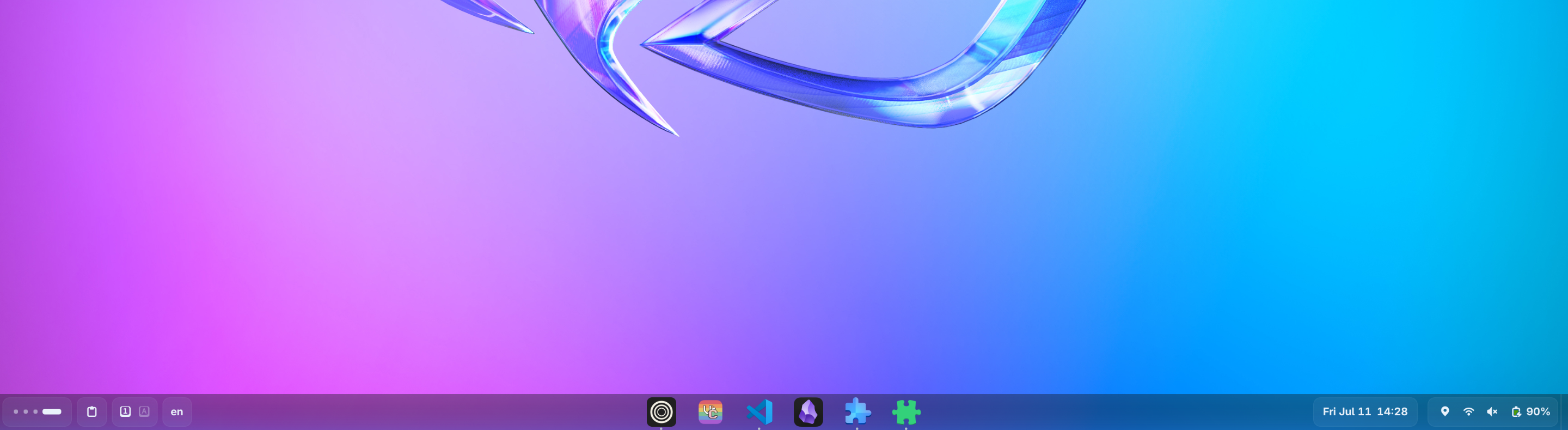Click the muted volume speaker icon
The height and width of the screenshot is (430, 1568).
pyautogui.click(x=1492, y=411)
